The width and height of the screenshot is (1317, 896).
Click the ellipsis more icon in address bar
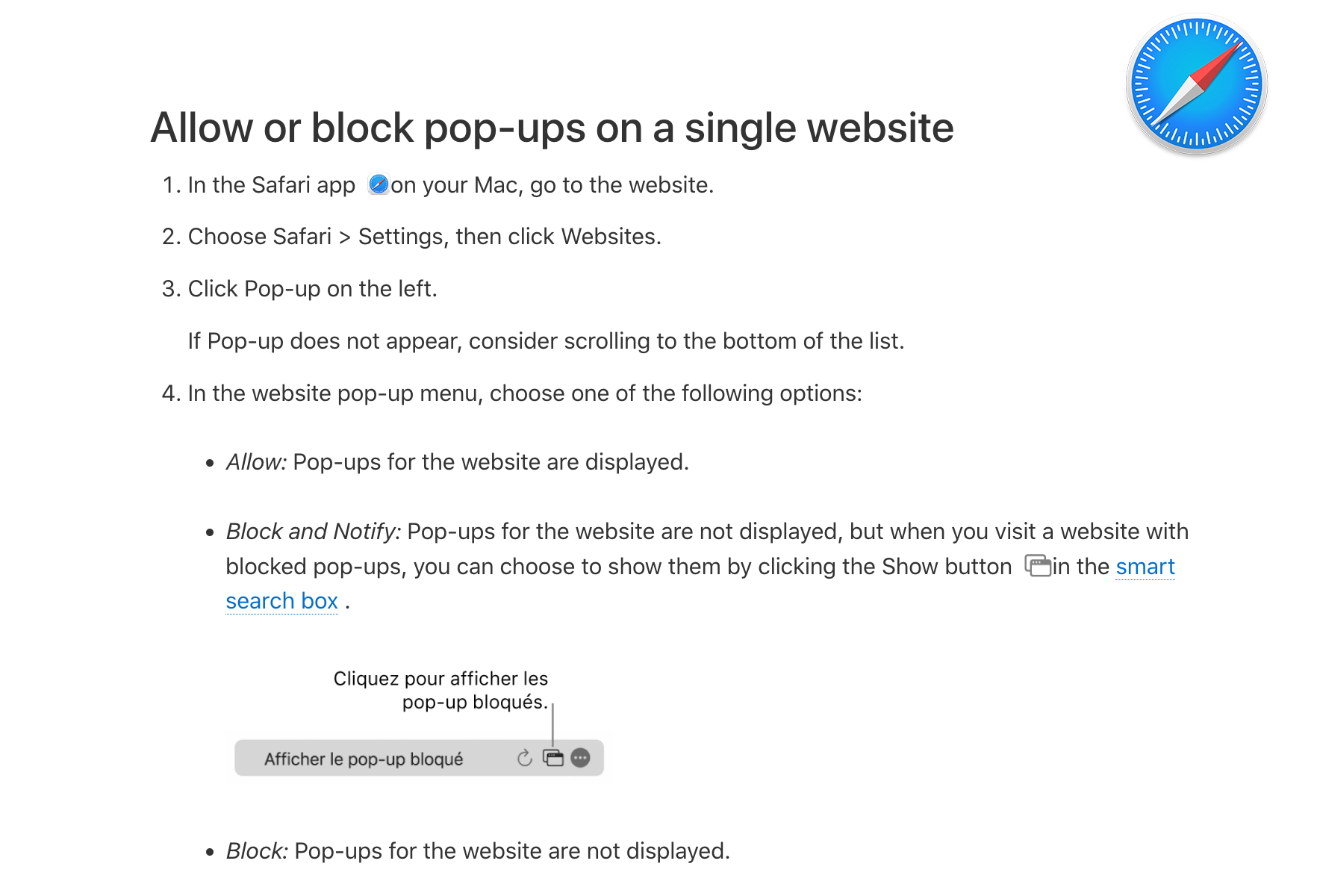pos(580,759)
